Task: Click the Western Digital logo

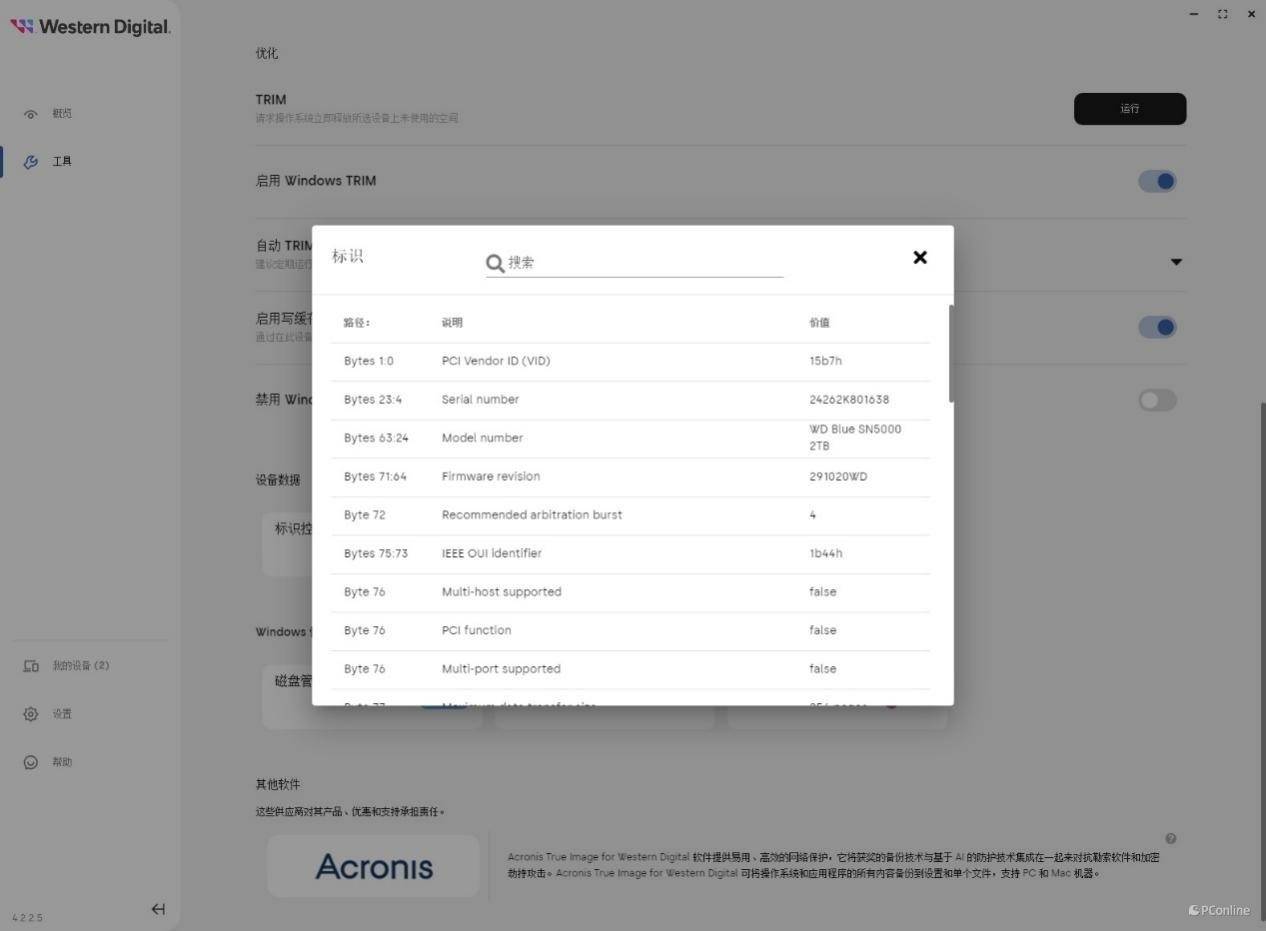Action: pyautogui.click(x=90, y=27)
